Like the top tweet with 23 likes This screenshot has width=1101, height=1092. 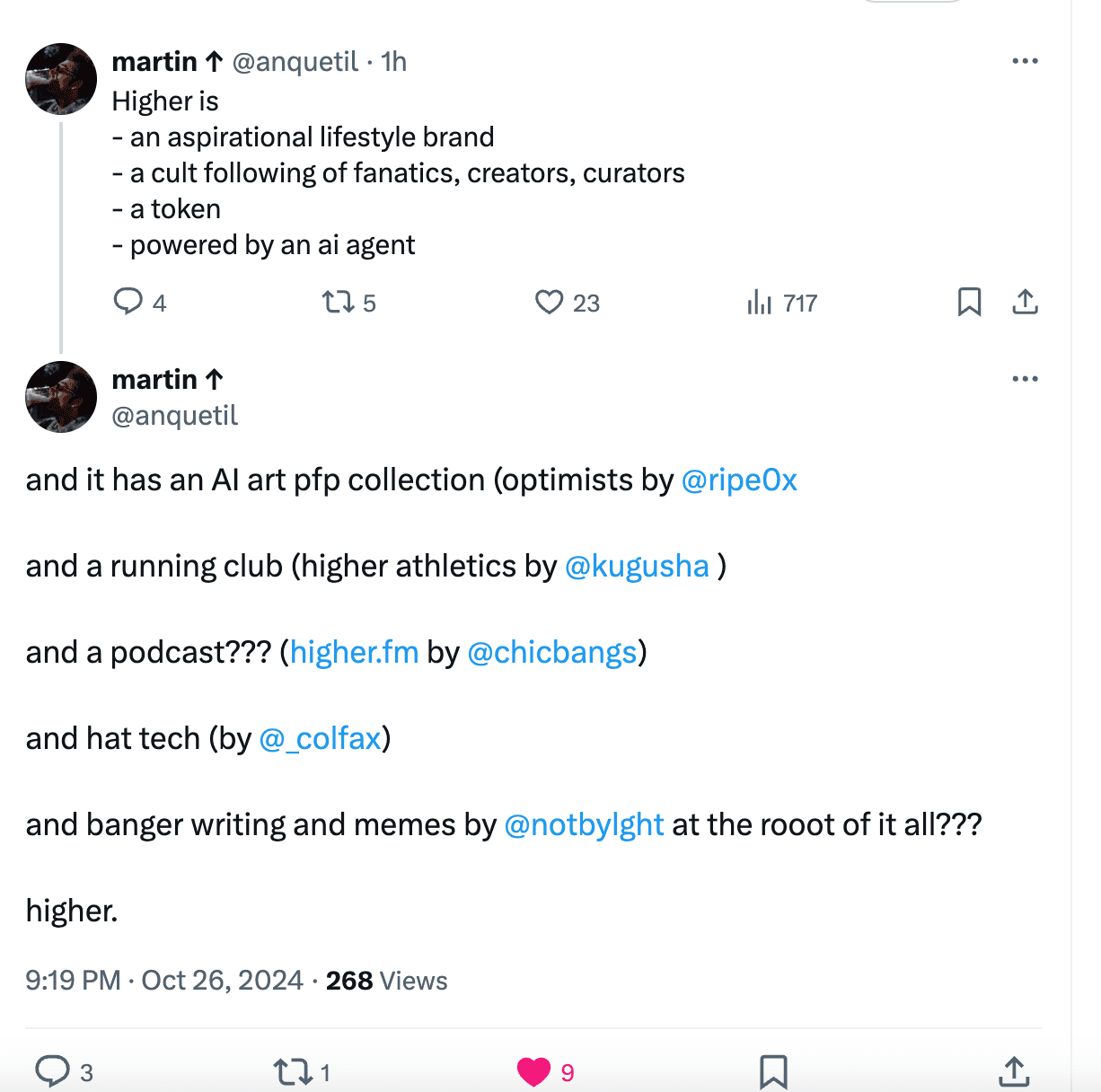[x=549, y=303]
